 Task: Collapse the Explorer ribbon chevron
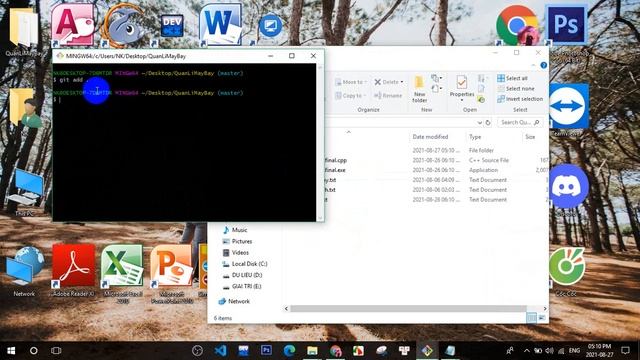point(533,65)
